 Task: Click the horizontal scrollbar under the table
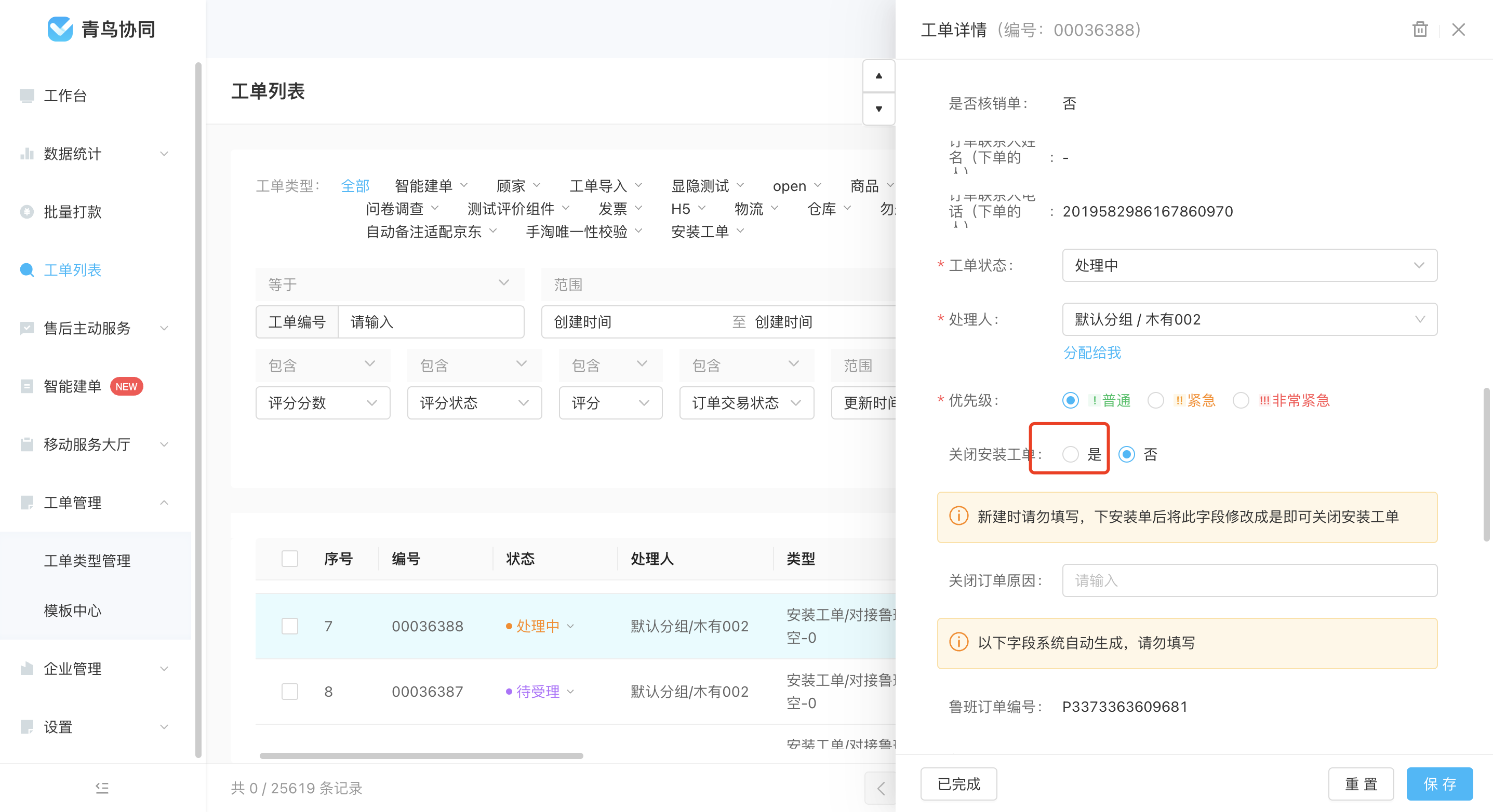tap(421, 756)
